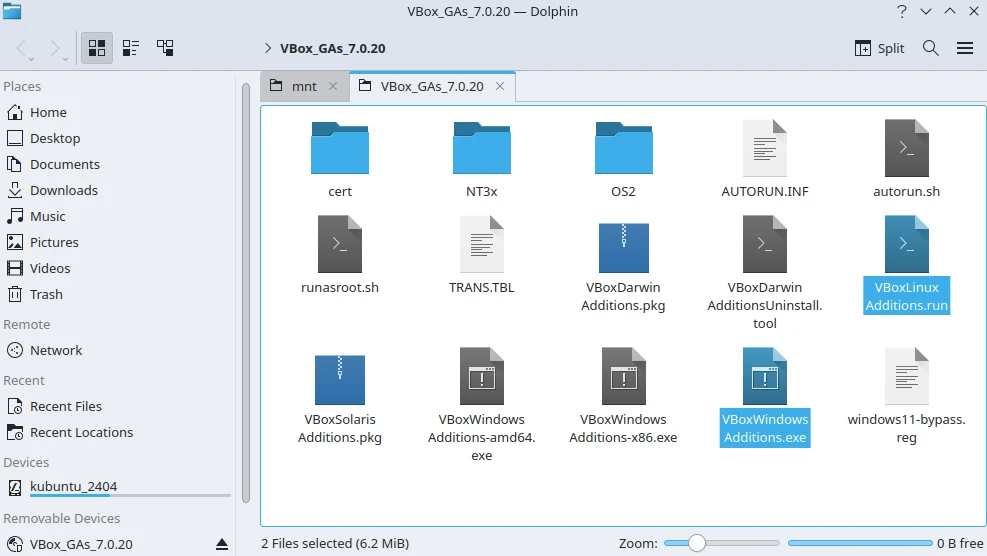Select VBoxWindowsAdditions-x86.exe icon
This screenshot has width=987, height=556.
623,376
